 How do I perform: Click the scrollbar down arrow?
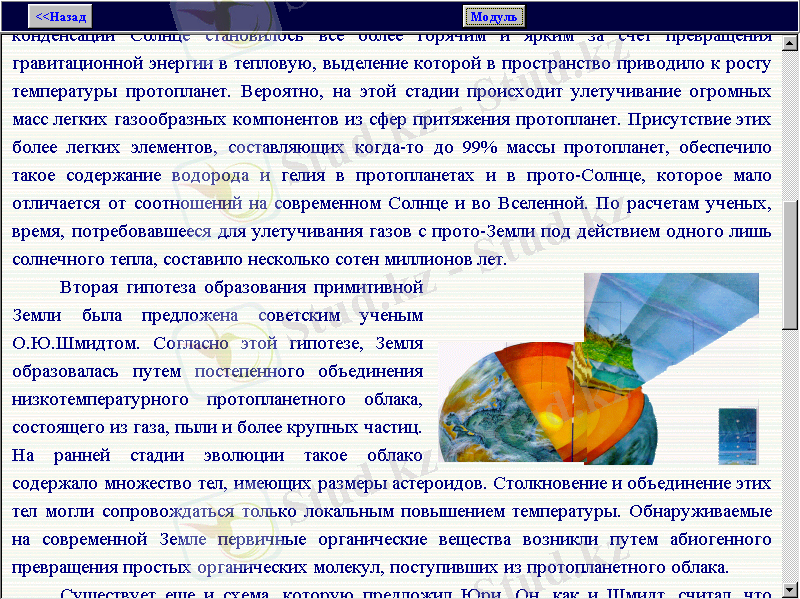point(790,589)
